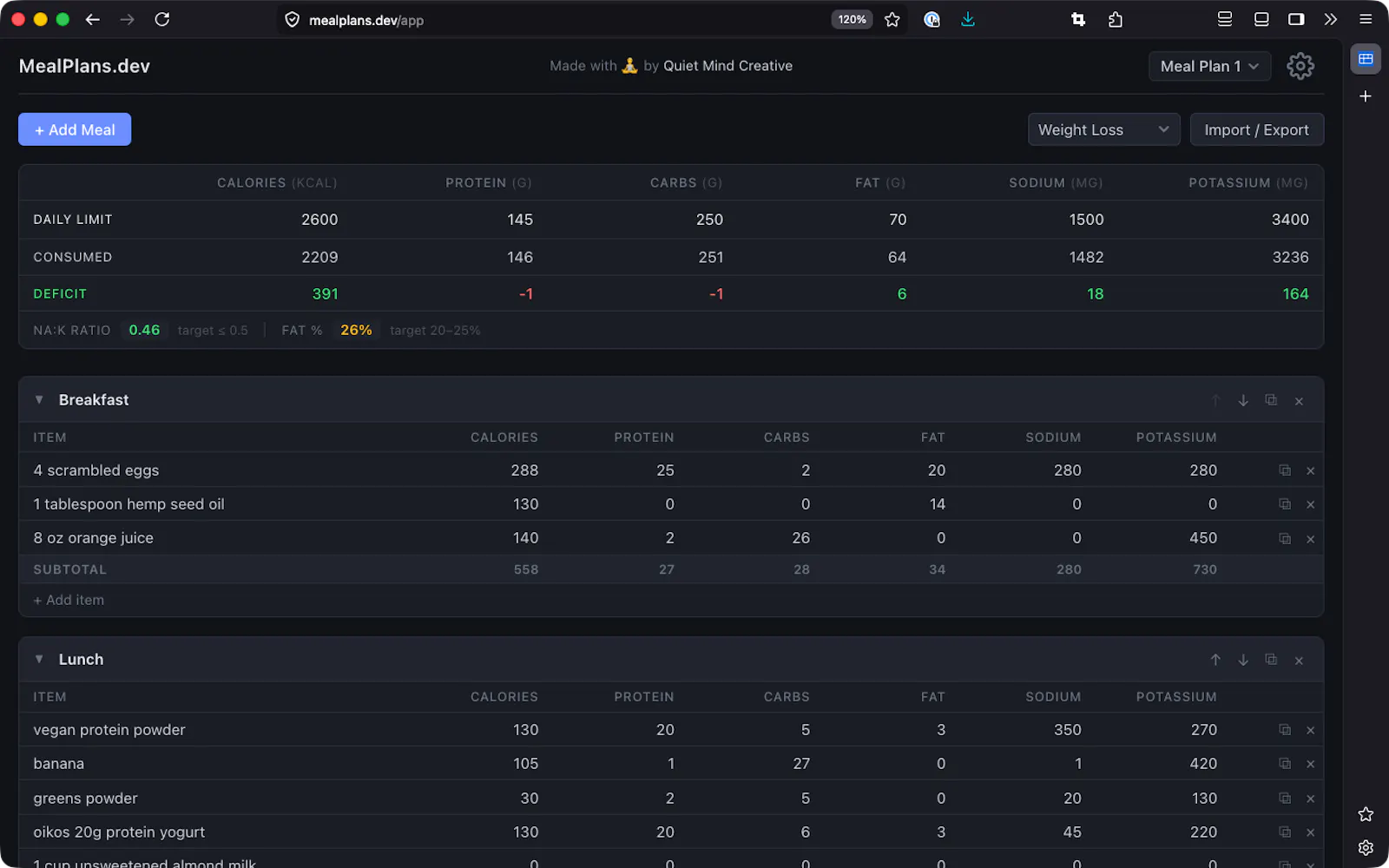Collapse the Breakfast section triangle
Screen dimensions: 1389x868
point(39,400)
